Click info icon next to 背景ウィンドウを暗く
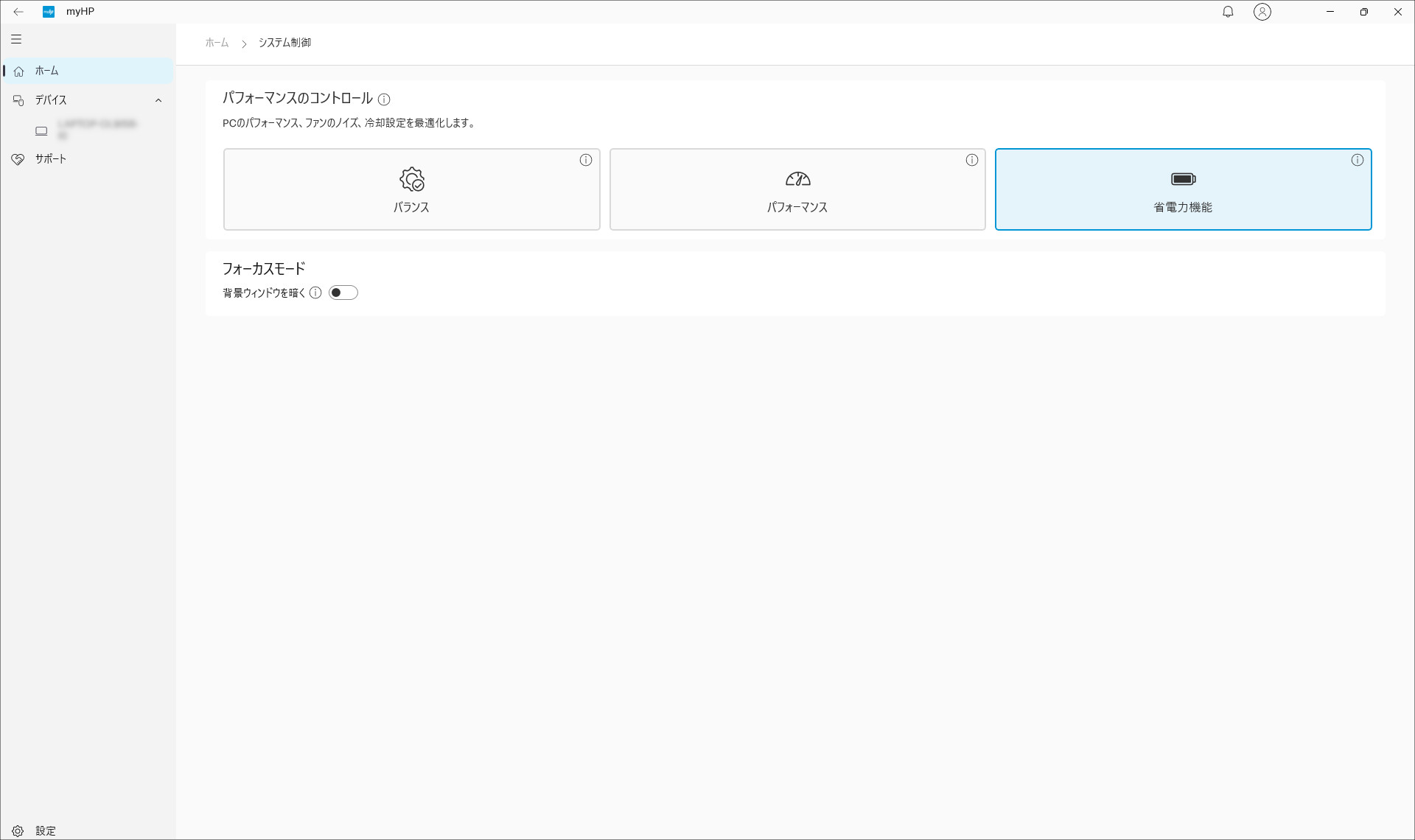The width and height of the screenshot is (1415, 840). 315,293
